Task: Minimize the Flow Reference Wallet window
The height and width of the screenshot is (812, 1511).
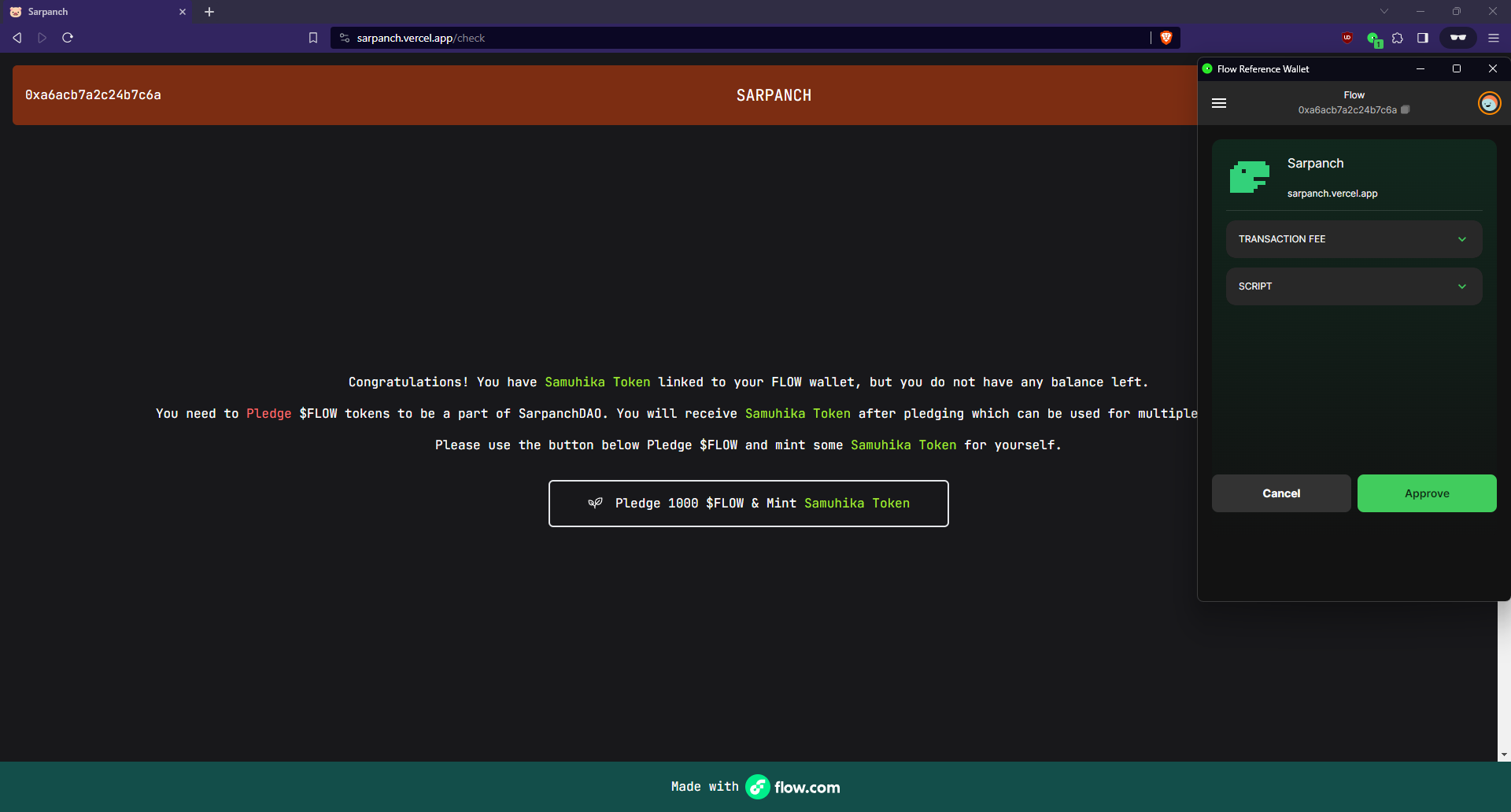Action: (x=1420, y=68)
